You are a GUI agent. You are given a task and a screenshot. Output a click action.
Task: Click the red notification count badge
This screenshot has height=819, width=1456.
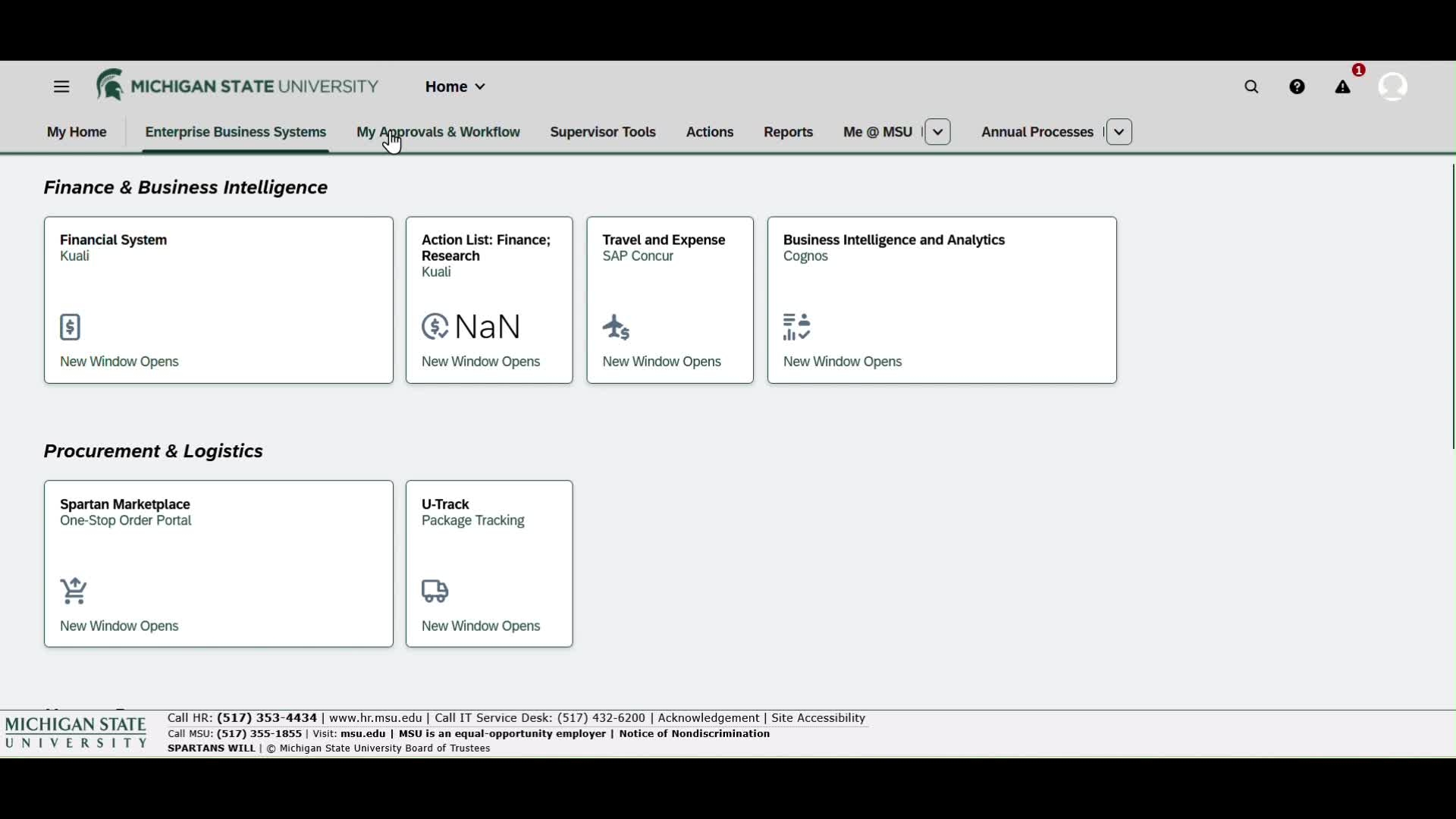tap(1359, 70)
